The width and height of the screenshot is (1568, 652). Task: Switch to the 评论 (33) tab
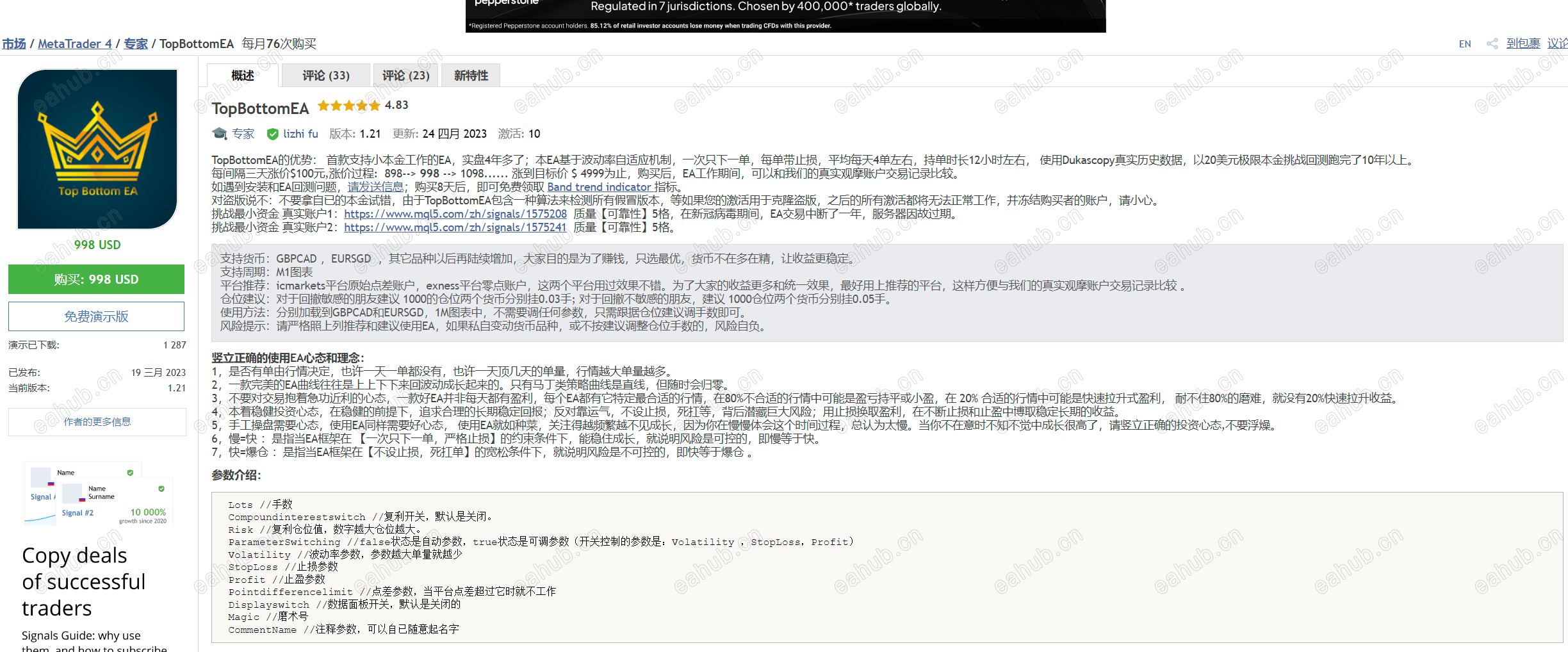pyautogui.click(x=325, y=75)
